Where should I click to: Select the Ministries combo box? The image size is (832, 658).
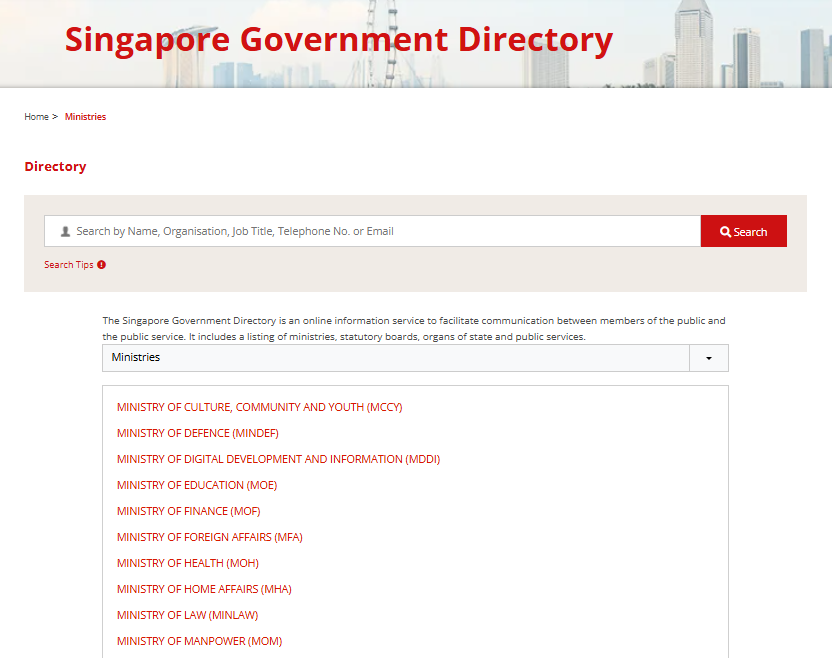point(415,358)
